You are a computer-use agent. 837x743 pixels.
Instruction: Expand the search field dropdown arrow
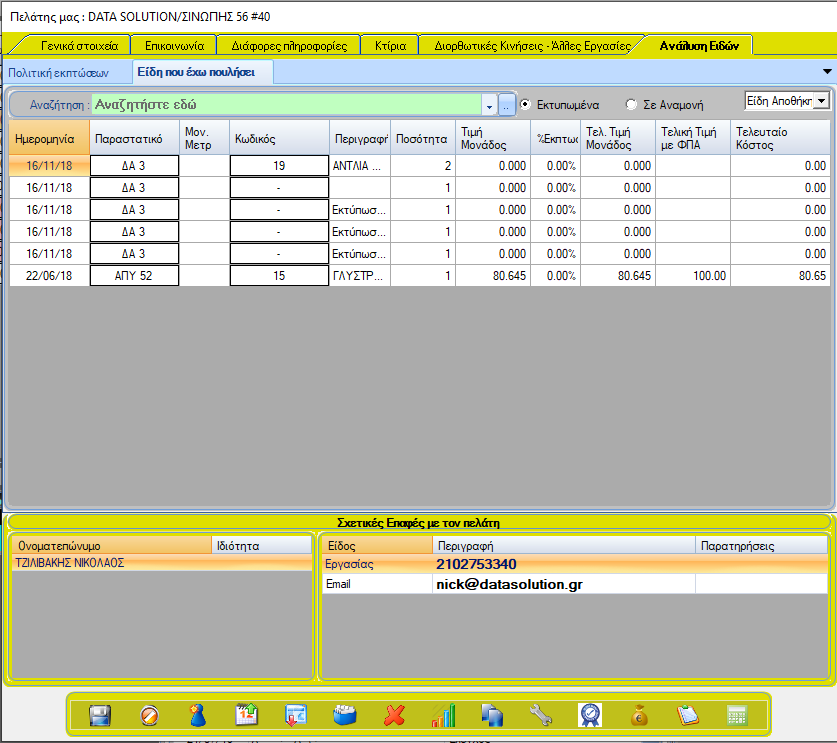489,105
